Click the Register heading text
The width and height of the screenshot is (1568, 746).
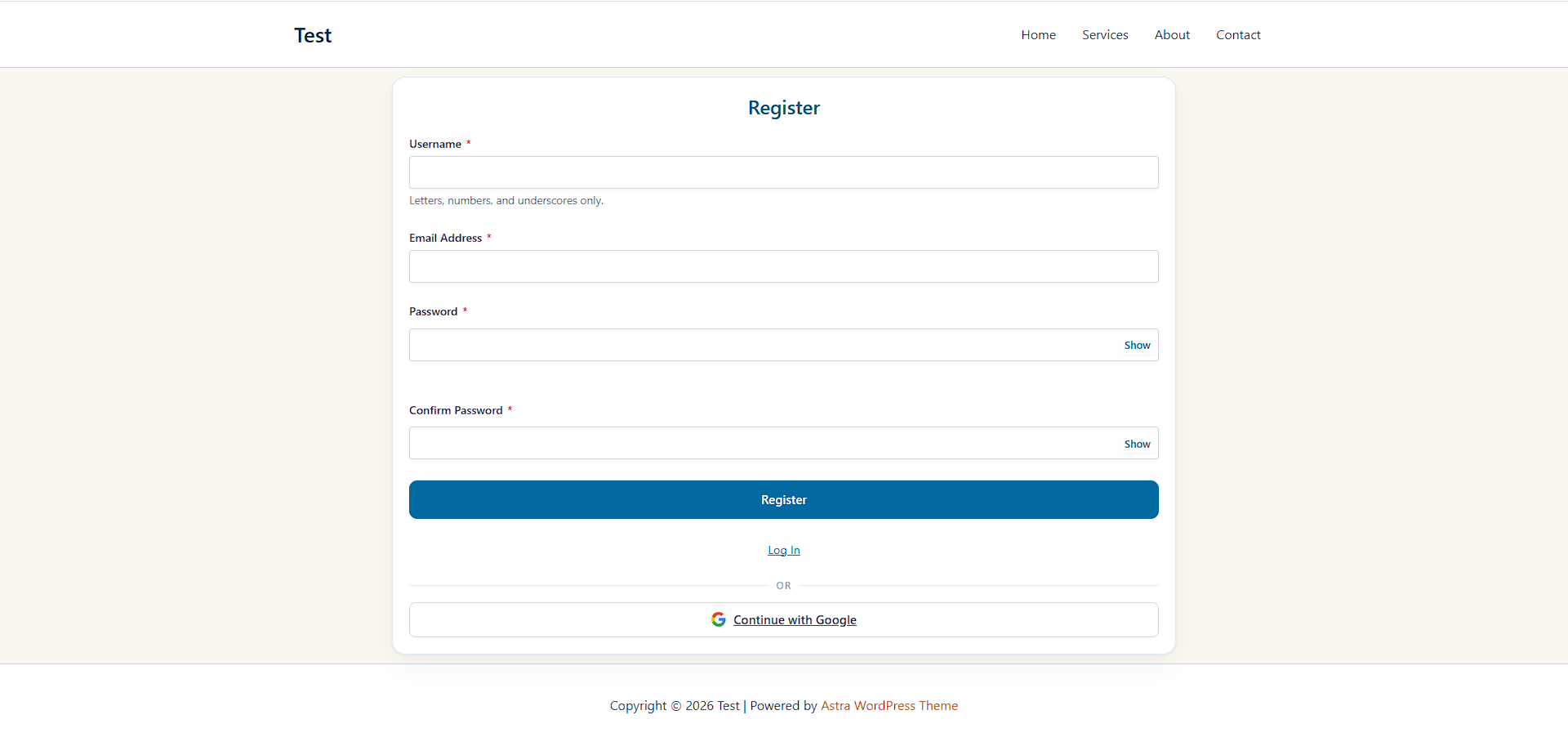pyautogui.click(x=784, y=108)
